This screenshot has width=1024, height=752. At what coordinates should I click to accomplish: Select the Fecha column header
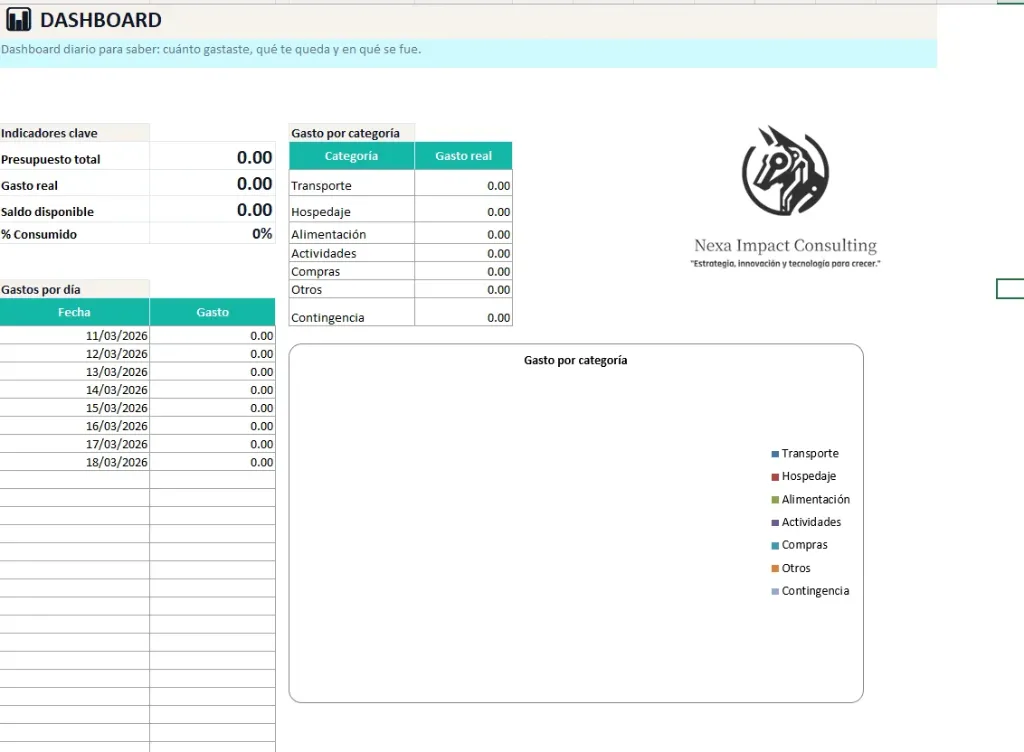click(x=74, y=311)
